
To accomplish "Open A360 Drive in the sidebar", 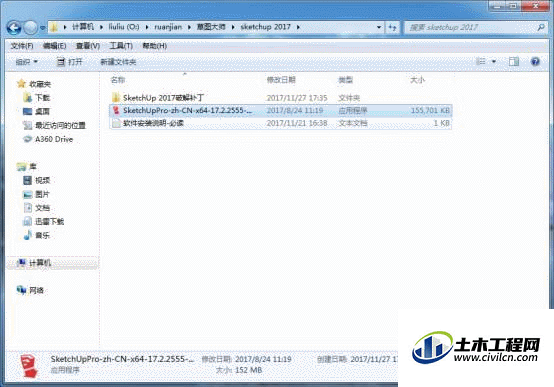I will pyautogui.click(x=54, y=139).
